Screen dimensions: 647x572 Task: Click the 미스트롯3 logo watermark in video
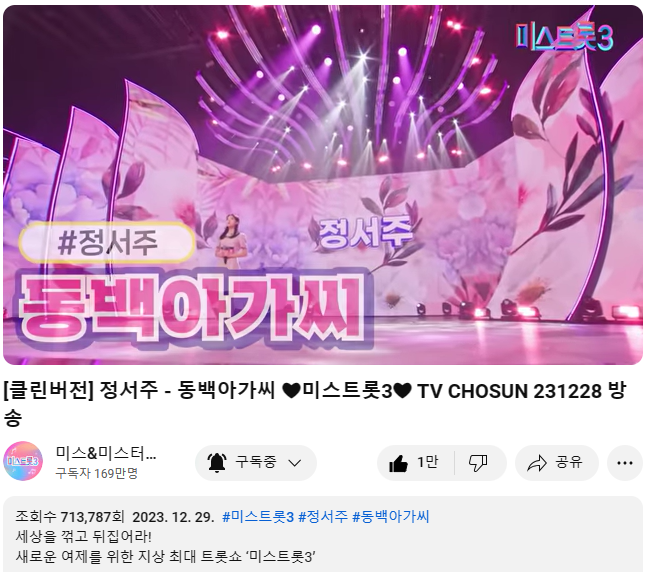(564, 38)
